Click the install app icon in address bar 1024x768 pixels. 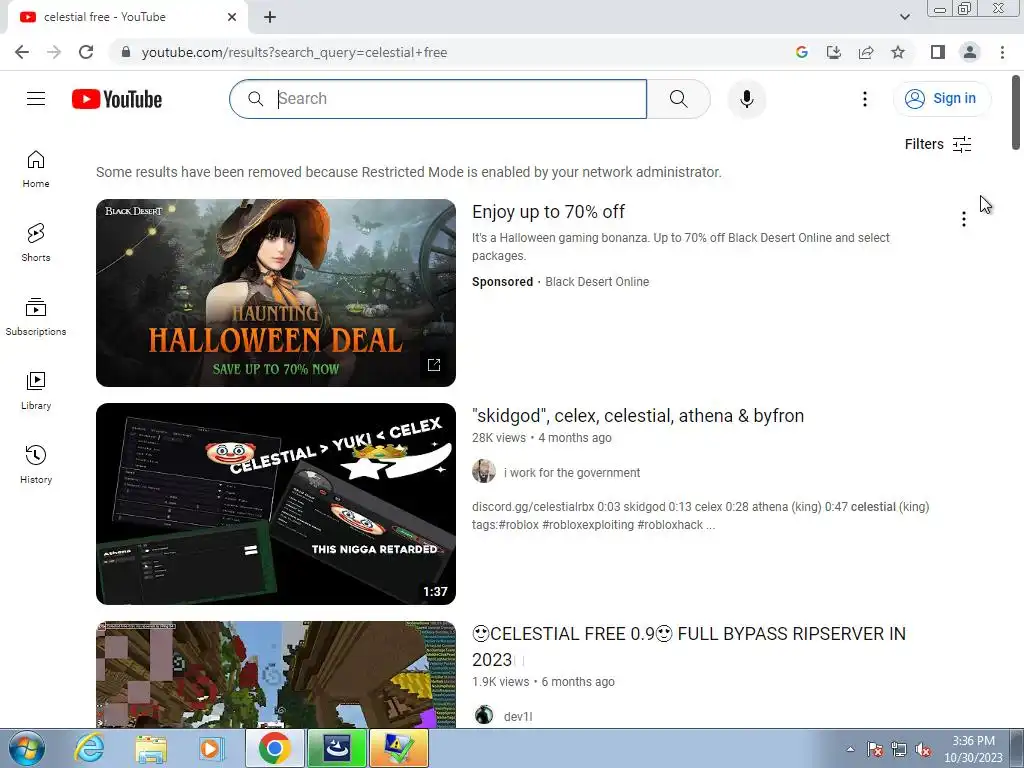coord(834,52)
